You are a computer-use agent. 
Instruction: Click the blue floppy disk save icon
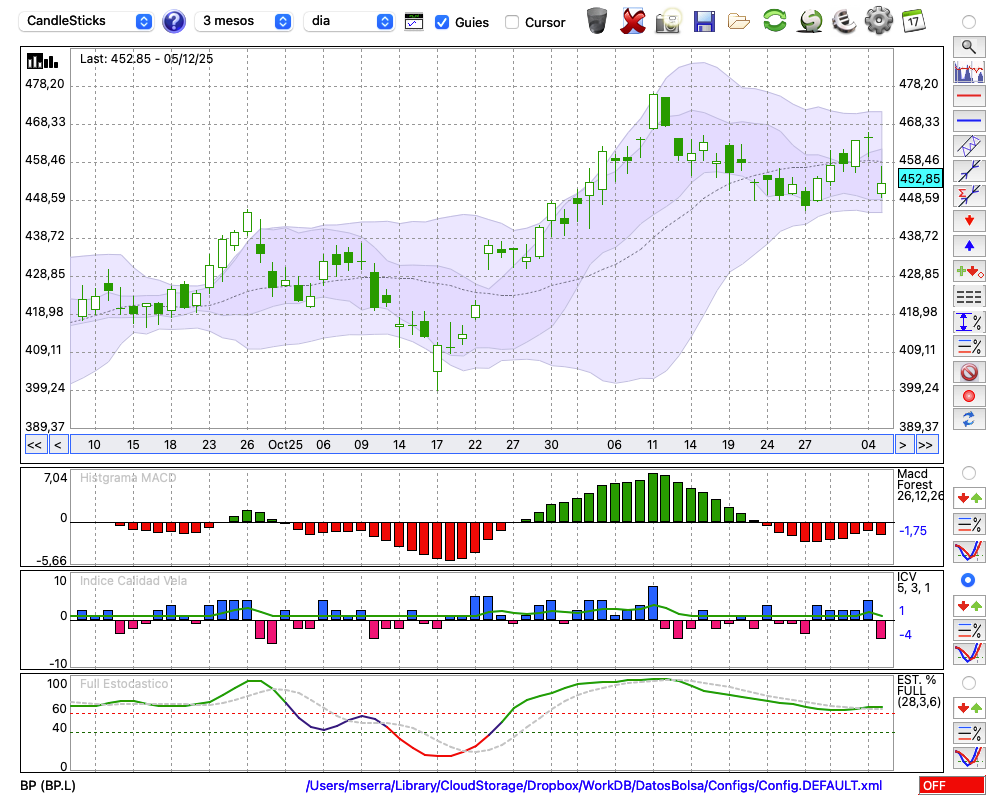click(x=704, y=20)
